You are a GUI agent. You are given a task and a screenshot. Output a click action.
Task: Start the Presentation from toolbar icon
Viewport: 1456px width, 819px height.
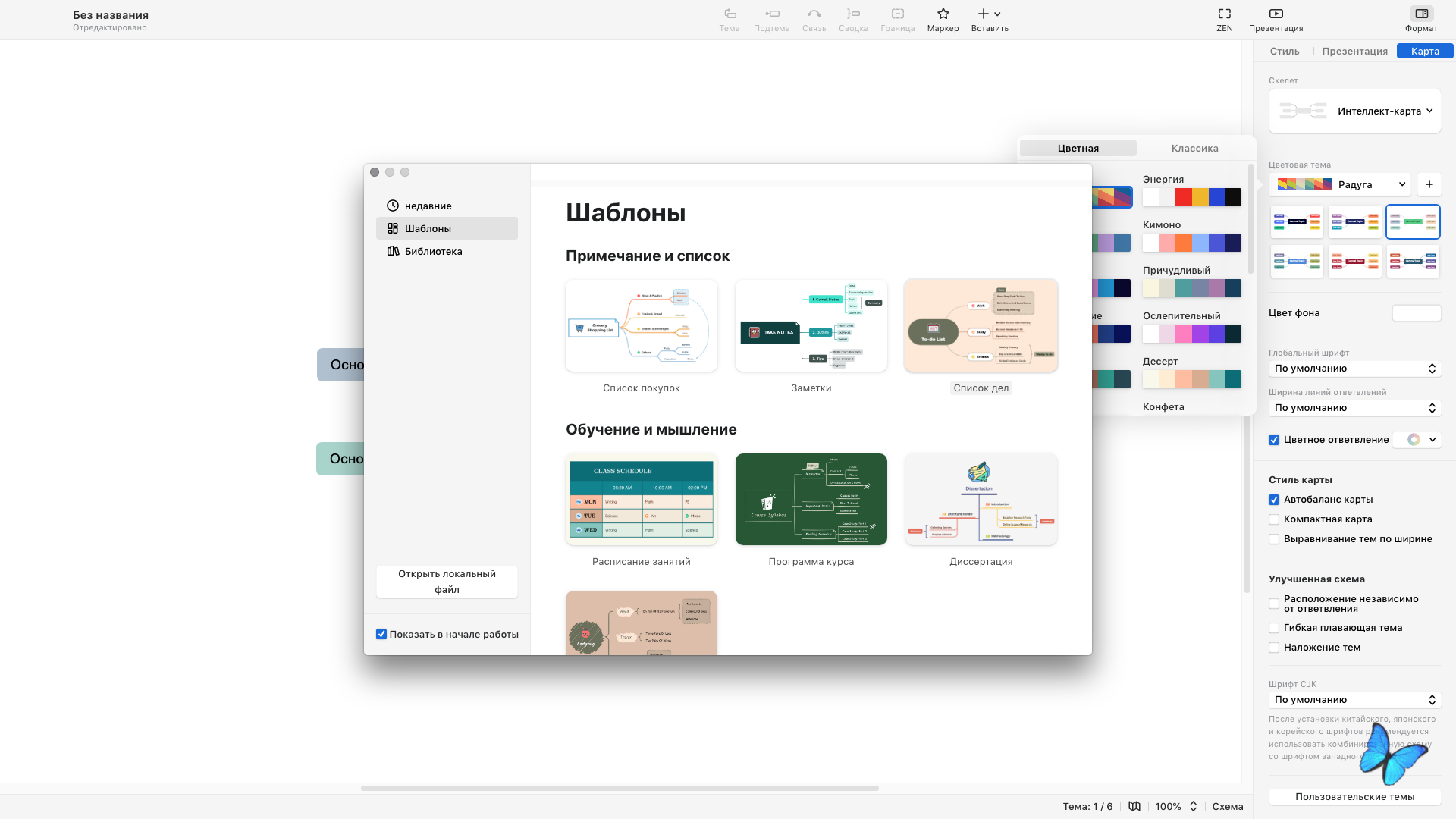(1276, 14)
